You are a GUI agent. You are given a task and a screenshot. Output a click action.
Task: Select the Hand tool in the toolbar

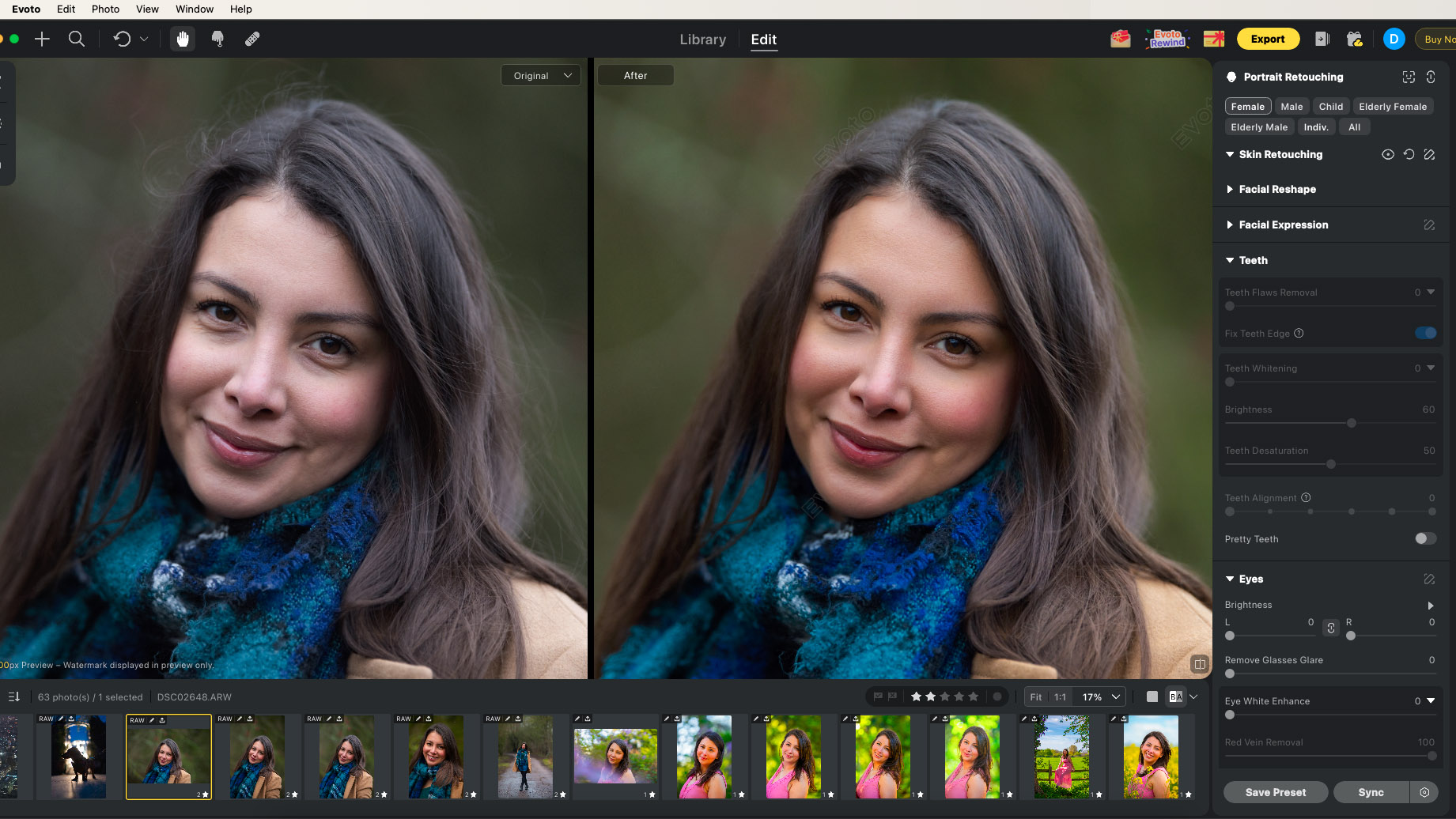tap(182, 38)
